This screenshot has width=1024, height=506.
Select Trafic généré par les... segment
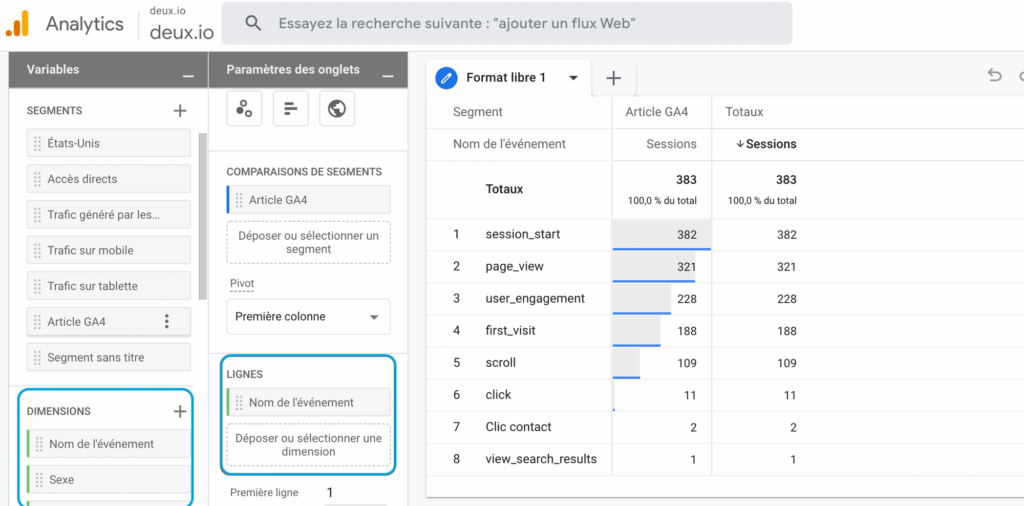pyautogui.click(x=108, y=214)
